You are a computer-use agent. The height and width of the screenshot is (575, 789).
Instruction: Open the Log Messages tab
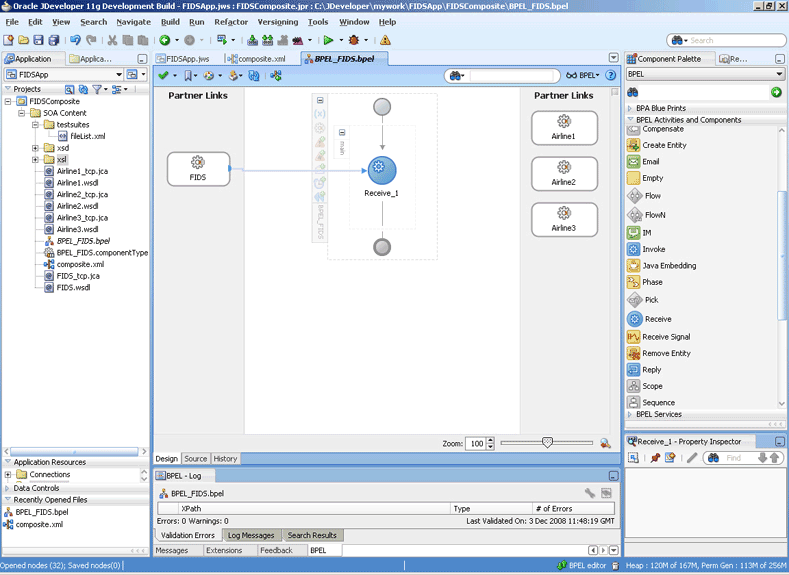(x=251, y=535)
